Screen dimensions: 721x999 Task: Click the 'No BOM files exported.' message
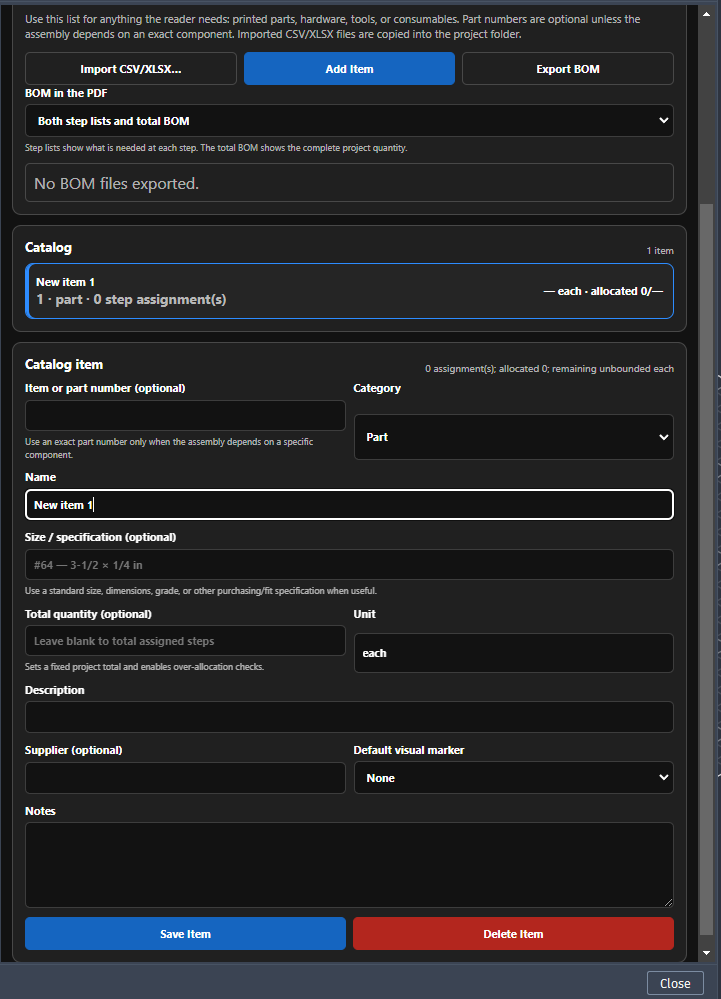pyautogui.click(x=117, y=183)
